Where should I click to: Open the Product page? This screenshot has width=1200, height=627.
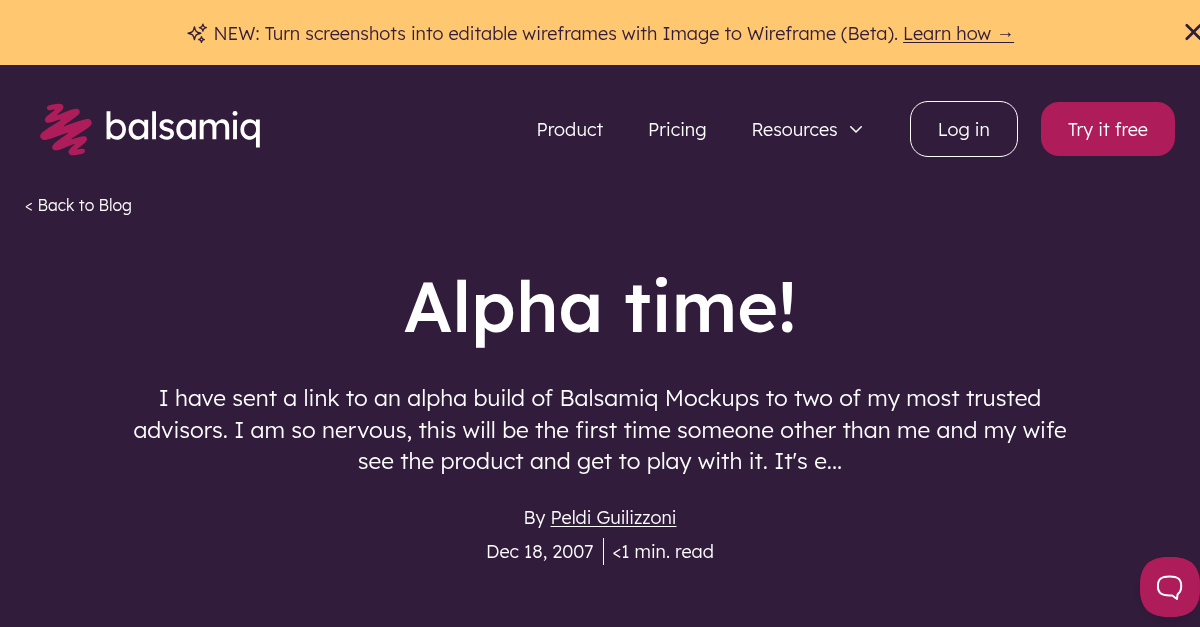(569, 129)
